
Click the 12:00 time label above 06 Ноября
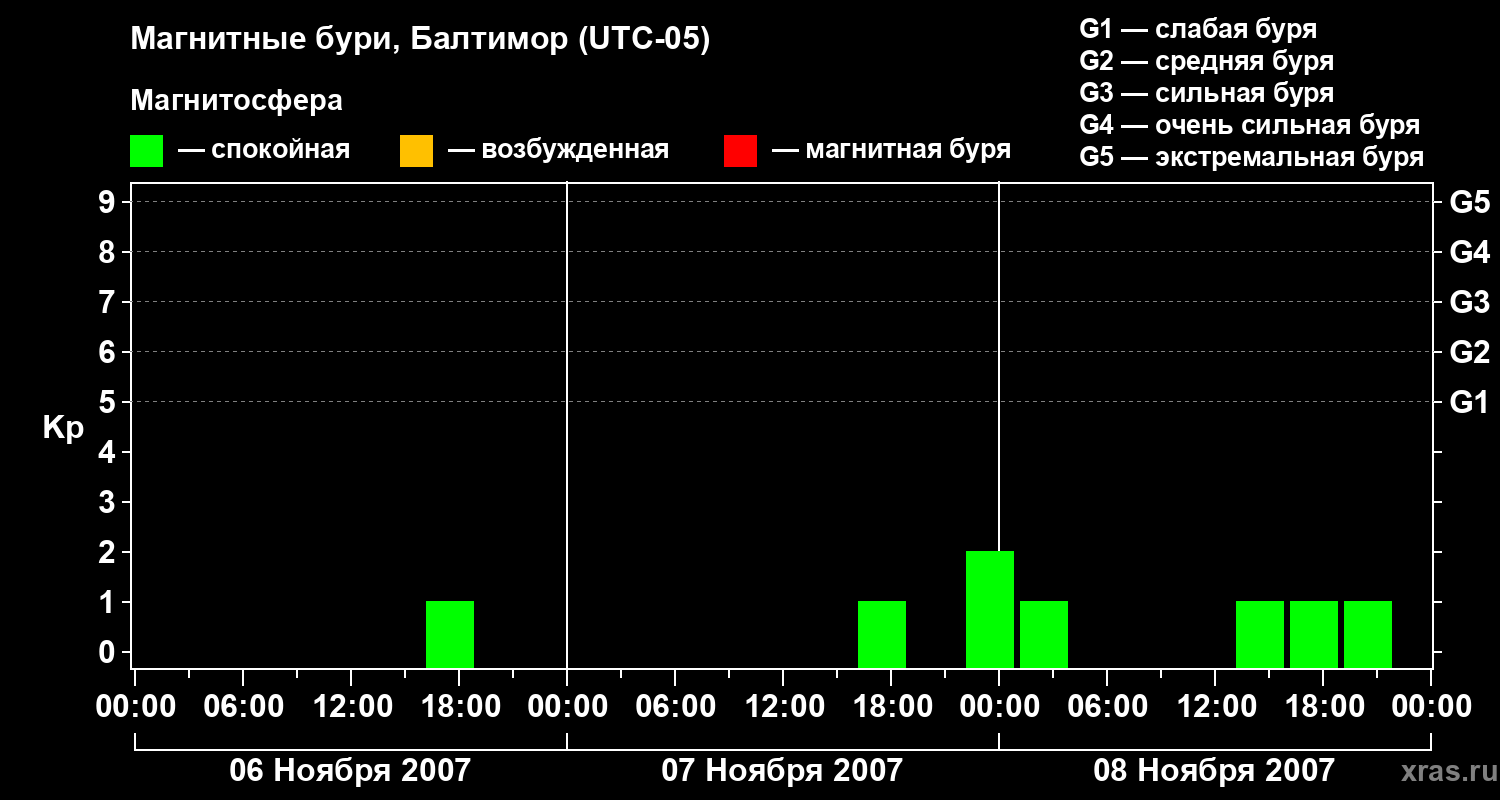(351, 706)
